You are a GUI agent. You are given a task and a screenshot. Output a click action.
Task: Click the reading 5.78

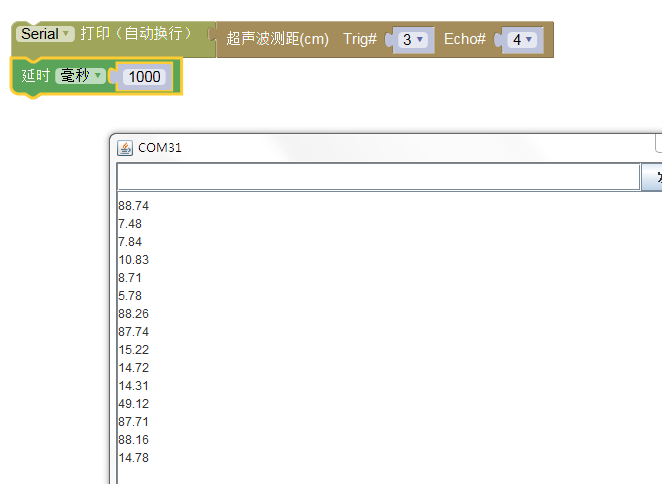[130, 296]
